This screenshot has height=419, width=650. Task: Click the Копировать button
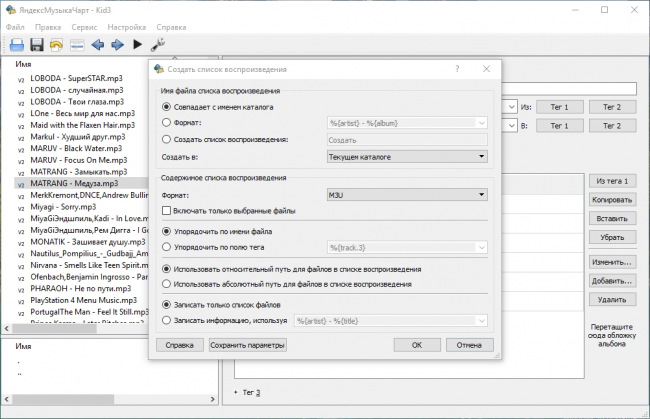pos(612,200)
